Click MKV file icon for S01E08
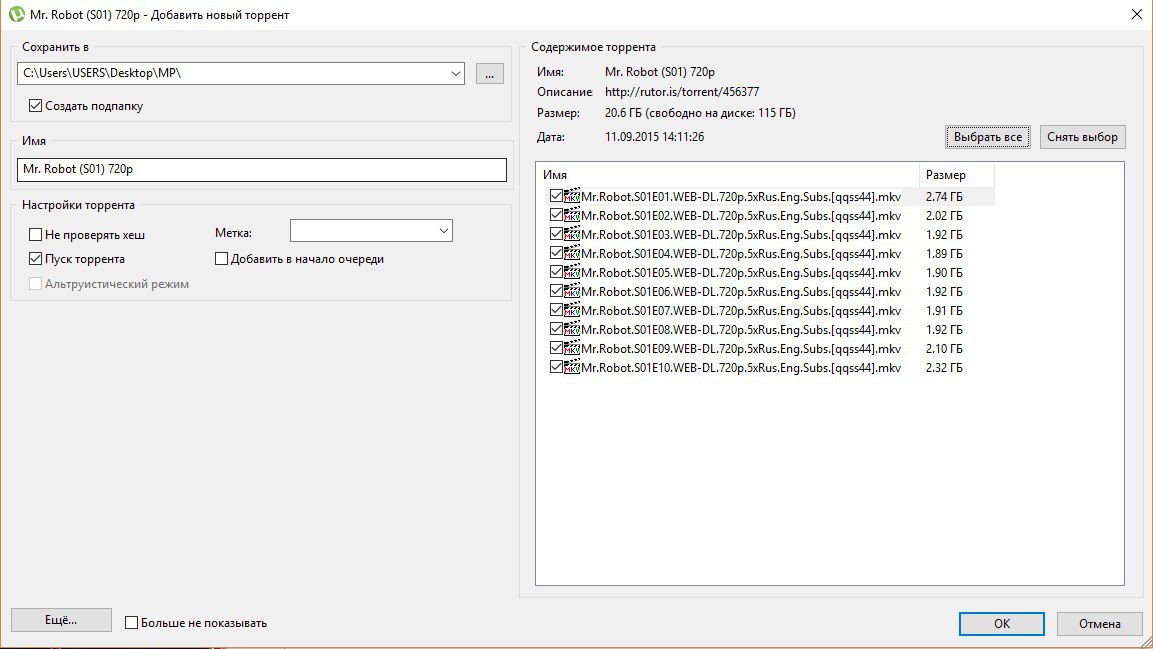 (571, 329)
